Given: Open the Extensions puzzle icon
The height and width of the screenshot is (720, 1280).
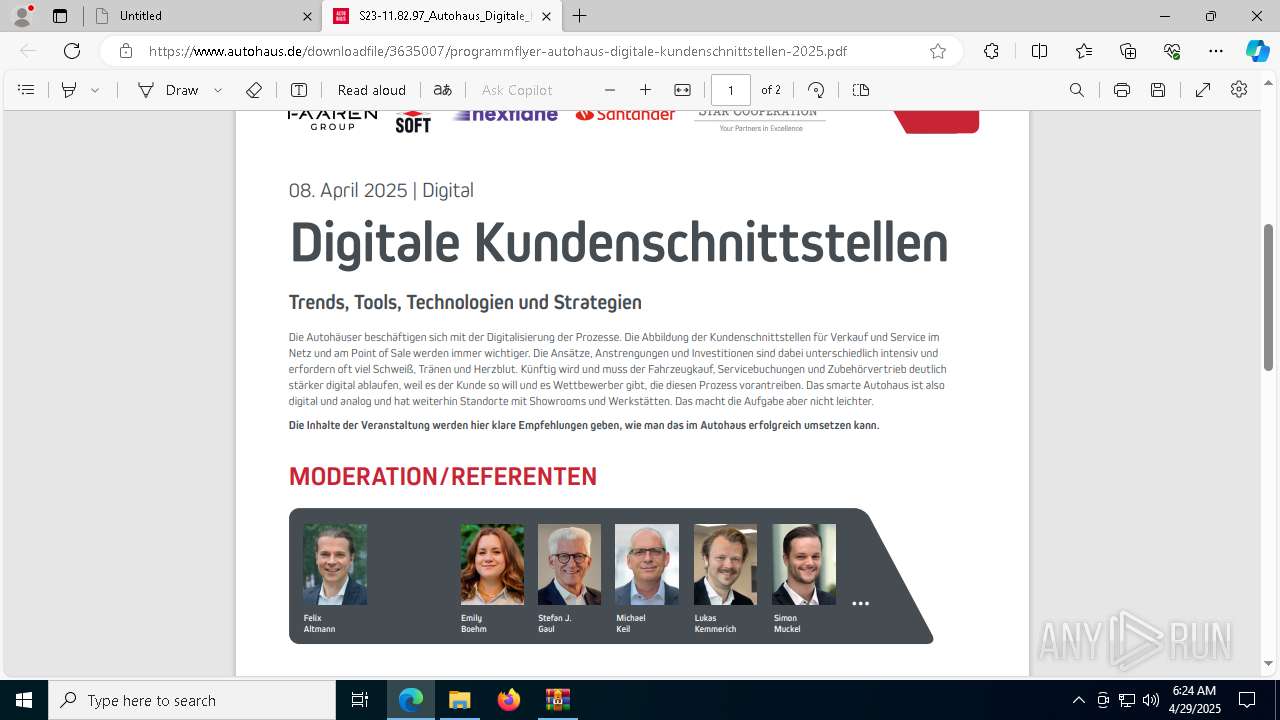Looking at the screenshot, I should coord(991,51).
